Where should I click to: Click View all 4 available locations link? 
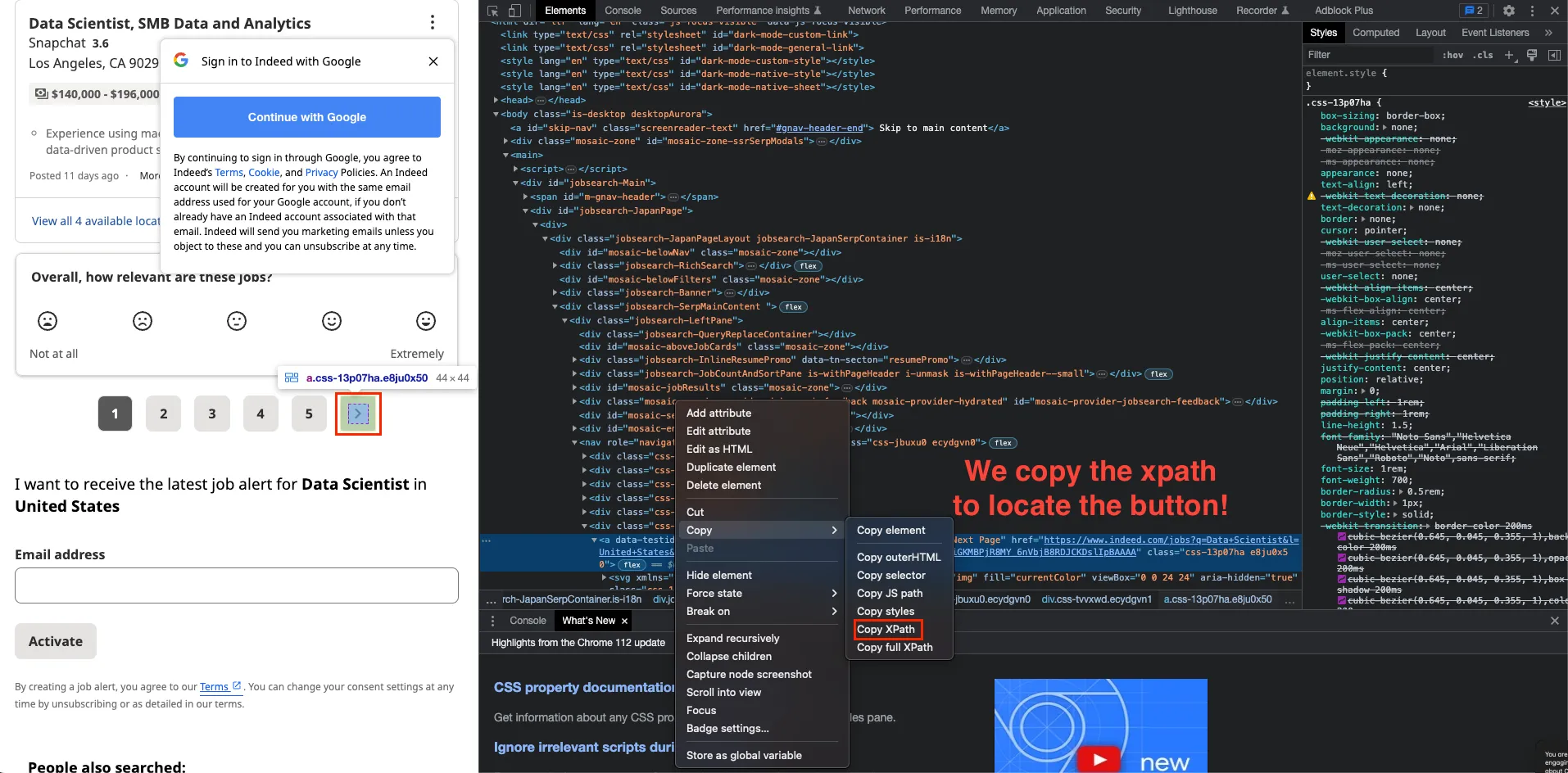[96, 221]
